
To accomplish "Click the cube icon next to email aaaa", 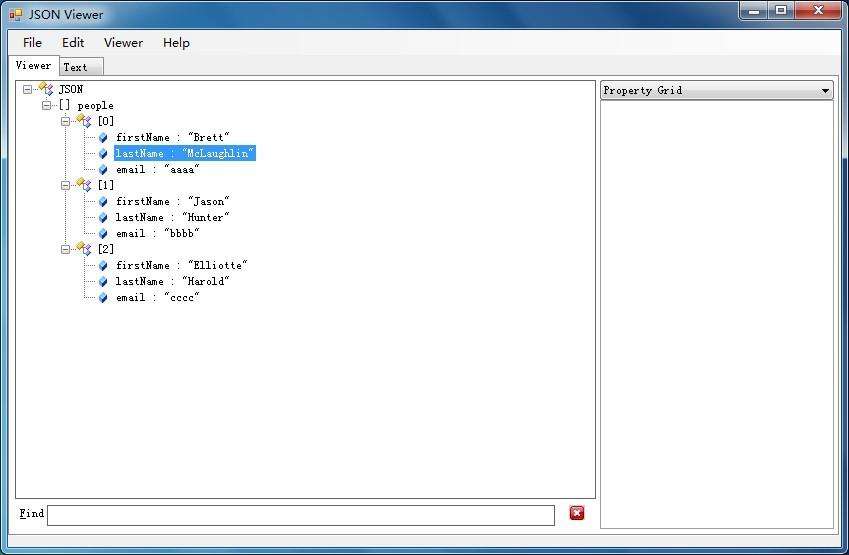I will coord(103,169).
